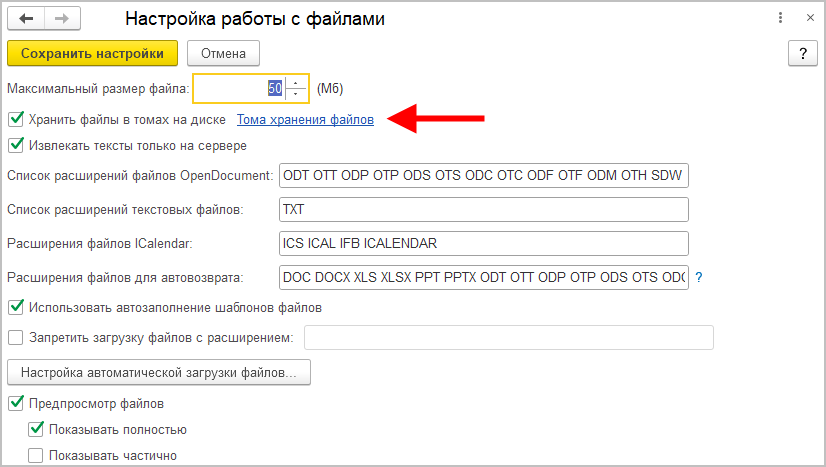This screenshot has width=826, height=467.
Task: Open "Настройка автоматической загрузки файлов..."
Action: [x=159, y=373]
